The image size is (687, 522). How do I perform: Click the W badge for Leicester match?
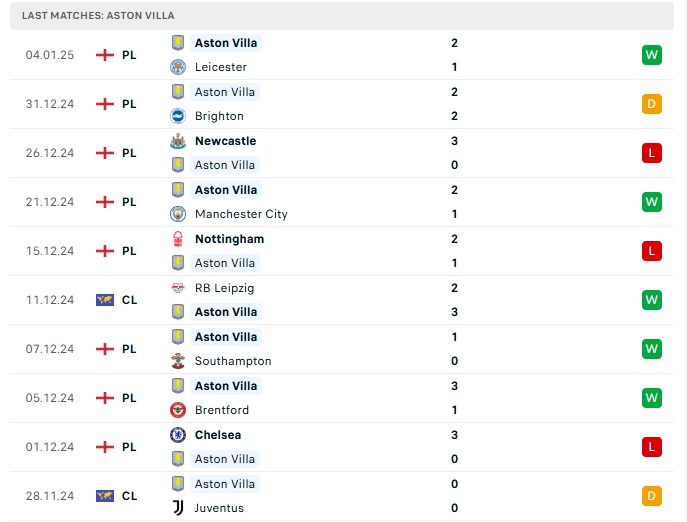[x=652, y=55]
